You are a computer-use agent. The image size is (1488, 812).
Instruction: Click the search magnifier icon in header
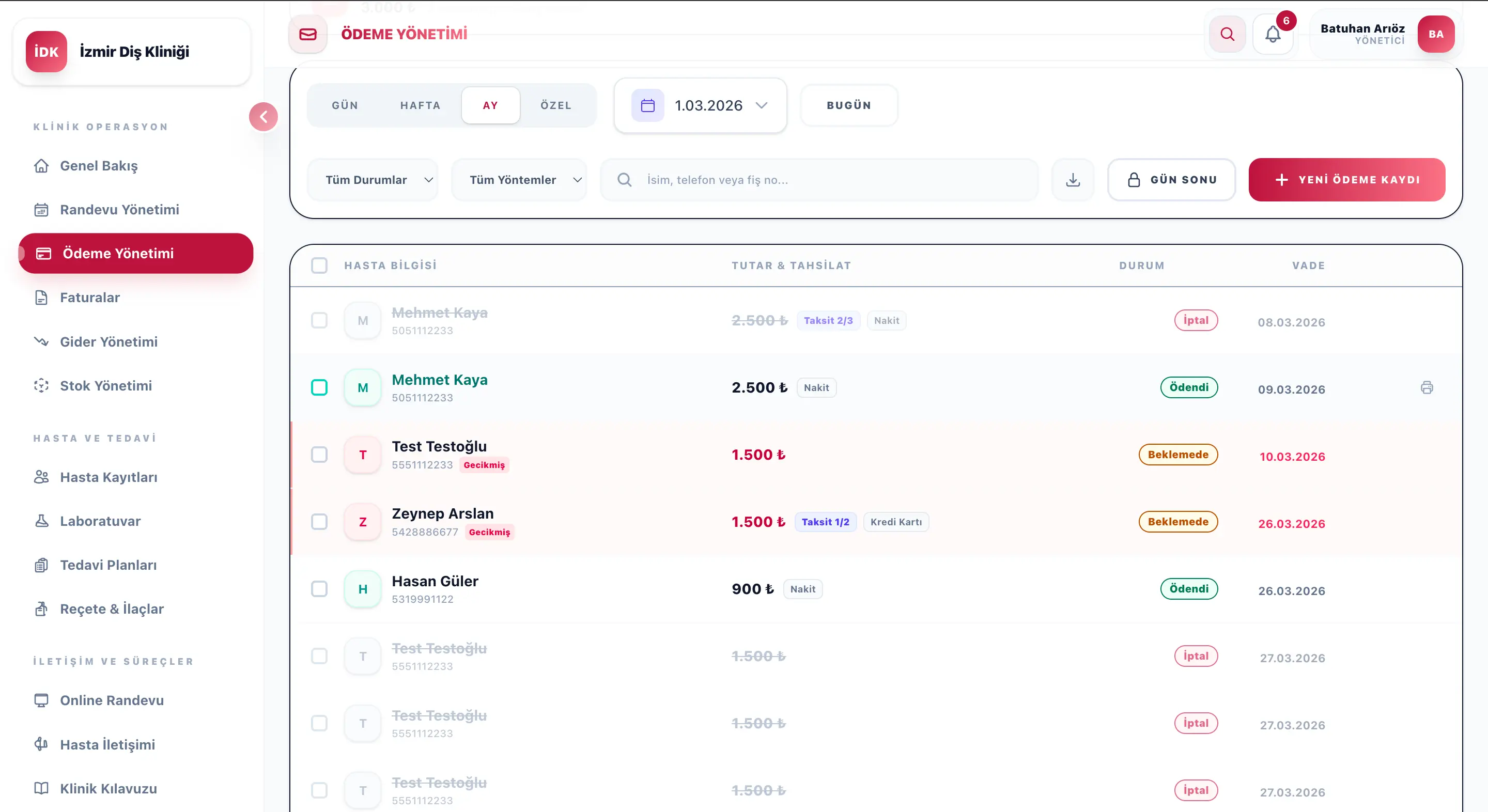tap(1227, 34)
